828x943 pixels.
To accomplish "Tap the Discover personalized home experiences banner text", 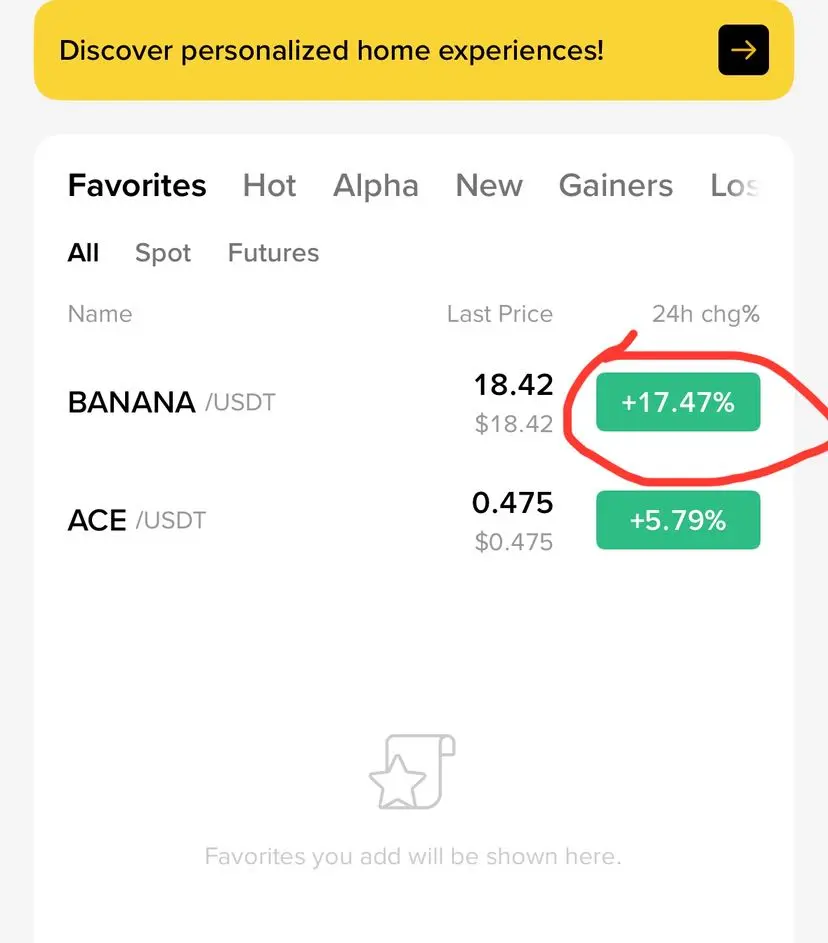I will (331, 50).
